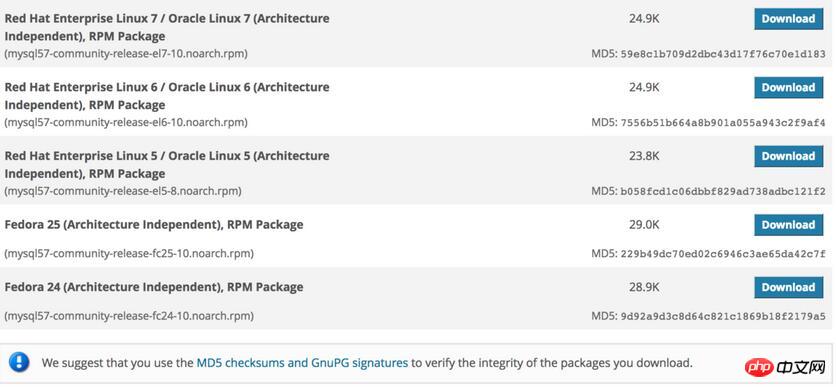Click the mysql57-community-release-fc25-10.noarch.rpm filename
This screenshot has height=387, width=836.
tap(129, 254)
